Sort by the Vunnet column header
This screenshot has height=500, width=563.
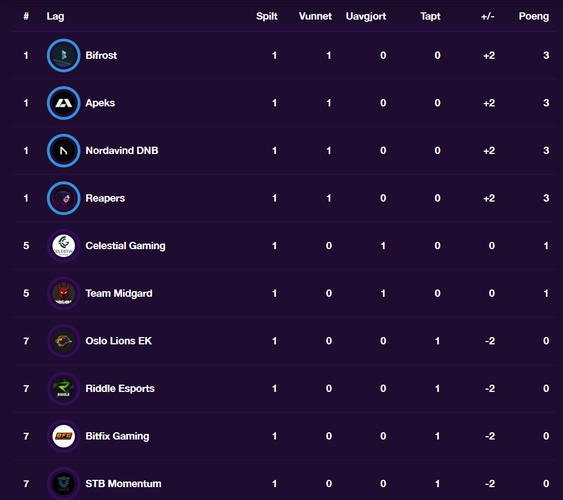coord(315,16)
